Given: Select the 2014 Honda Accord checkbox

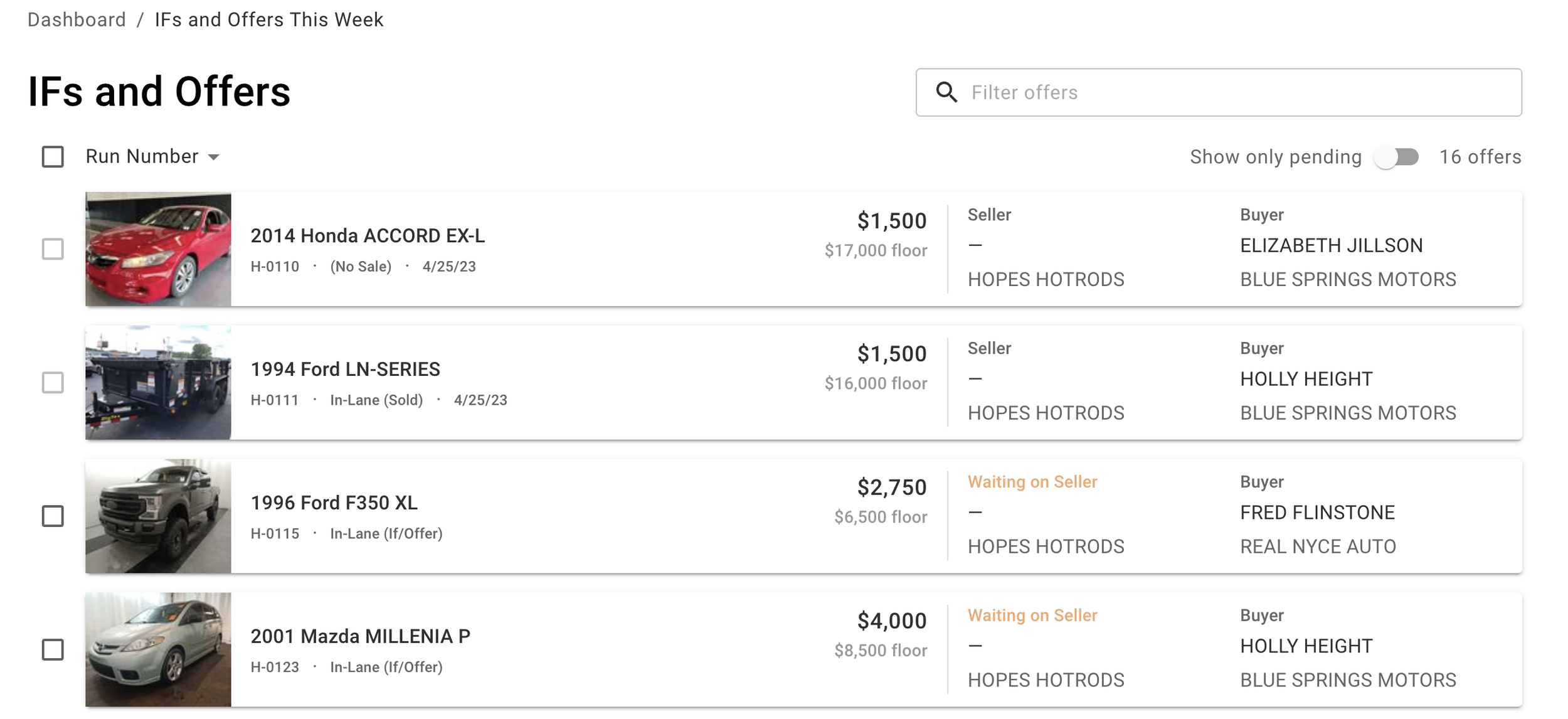Looking at the screenshot, I should pyautogui.click(x=53, y=249).
